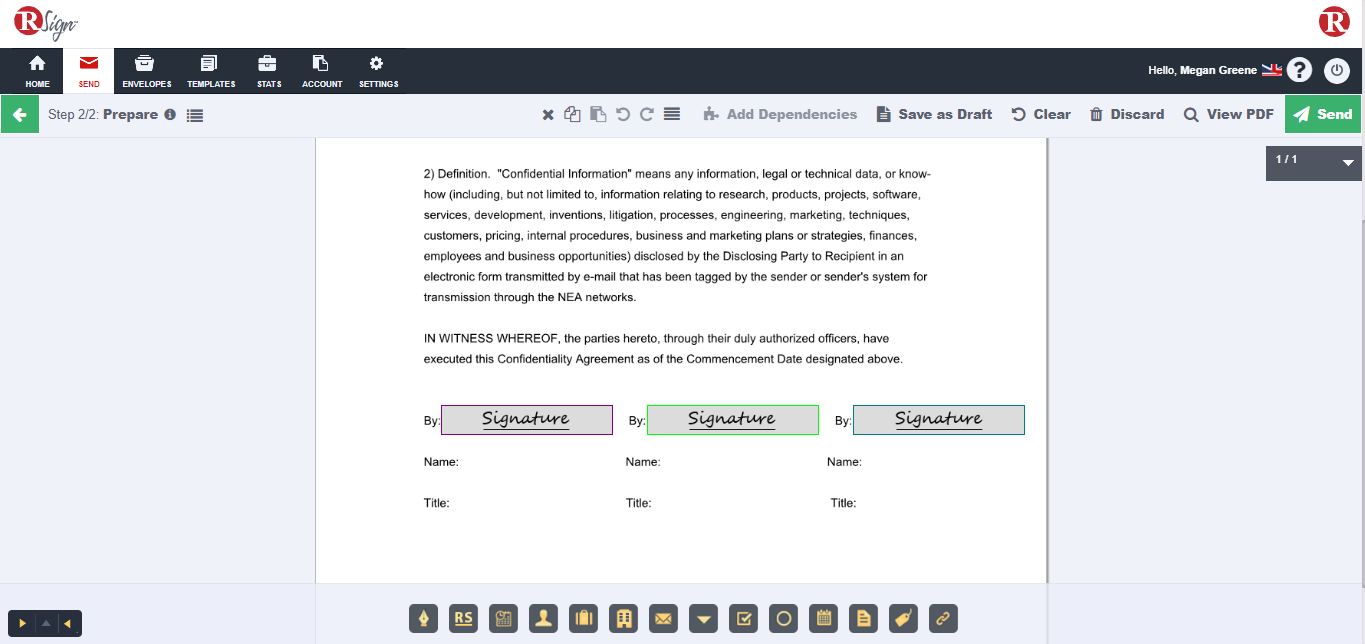Add the dropdown arrow control from toolbar

coord(704,619)
